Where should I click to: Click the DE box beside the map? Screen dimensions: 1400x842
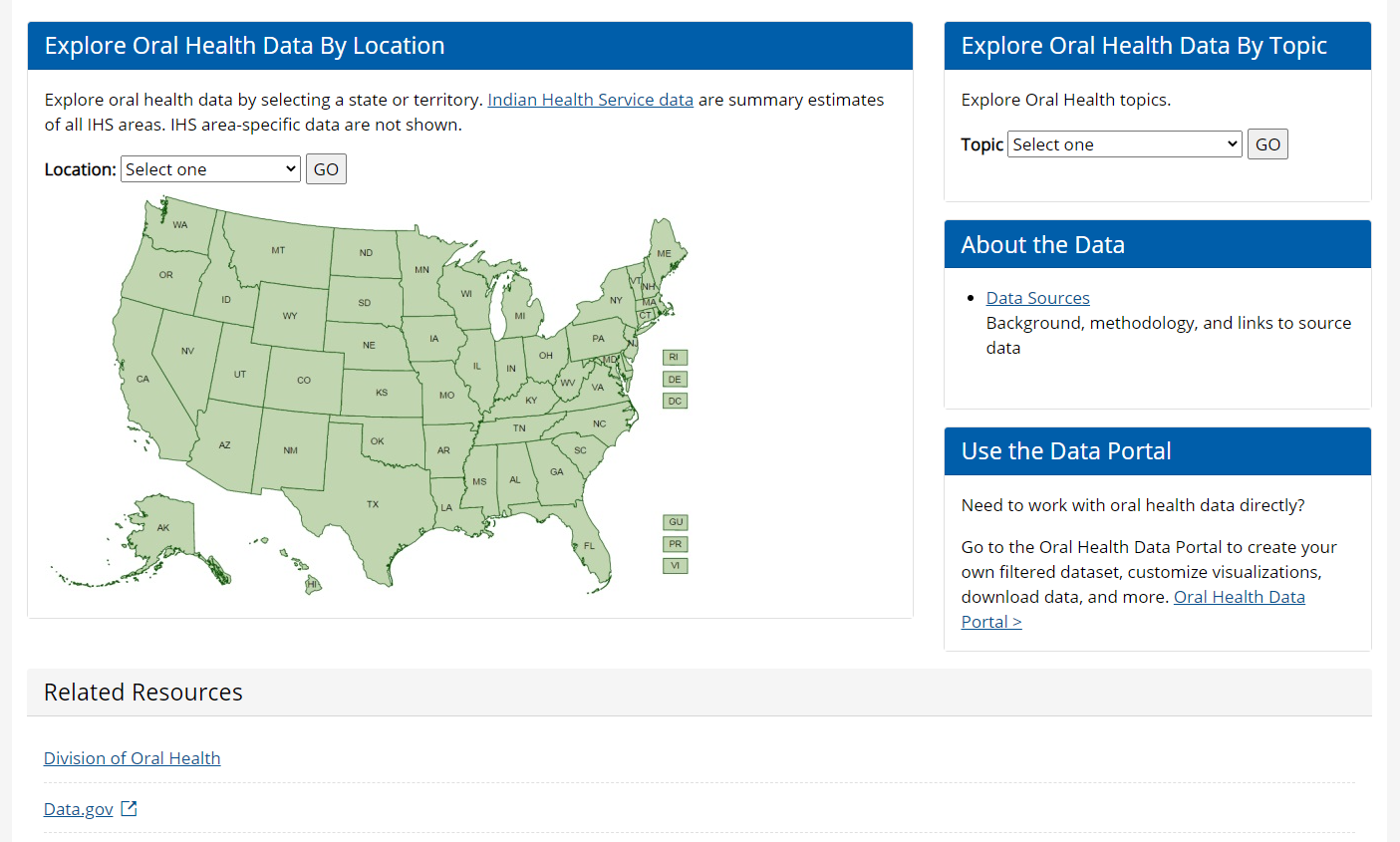675,380
